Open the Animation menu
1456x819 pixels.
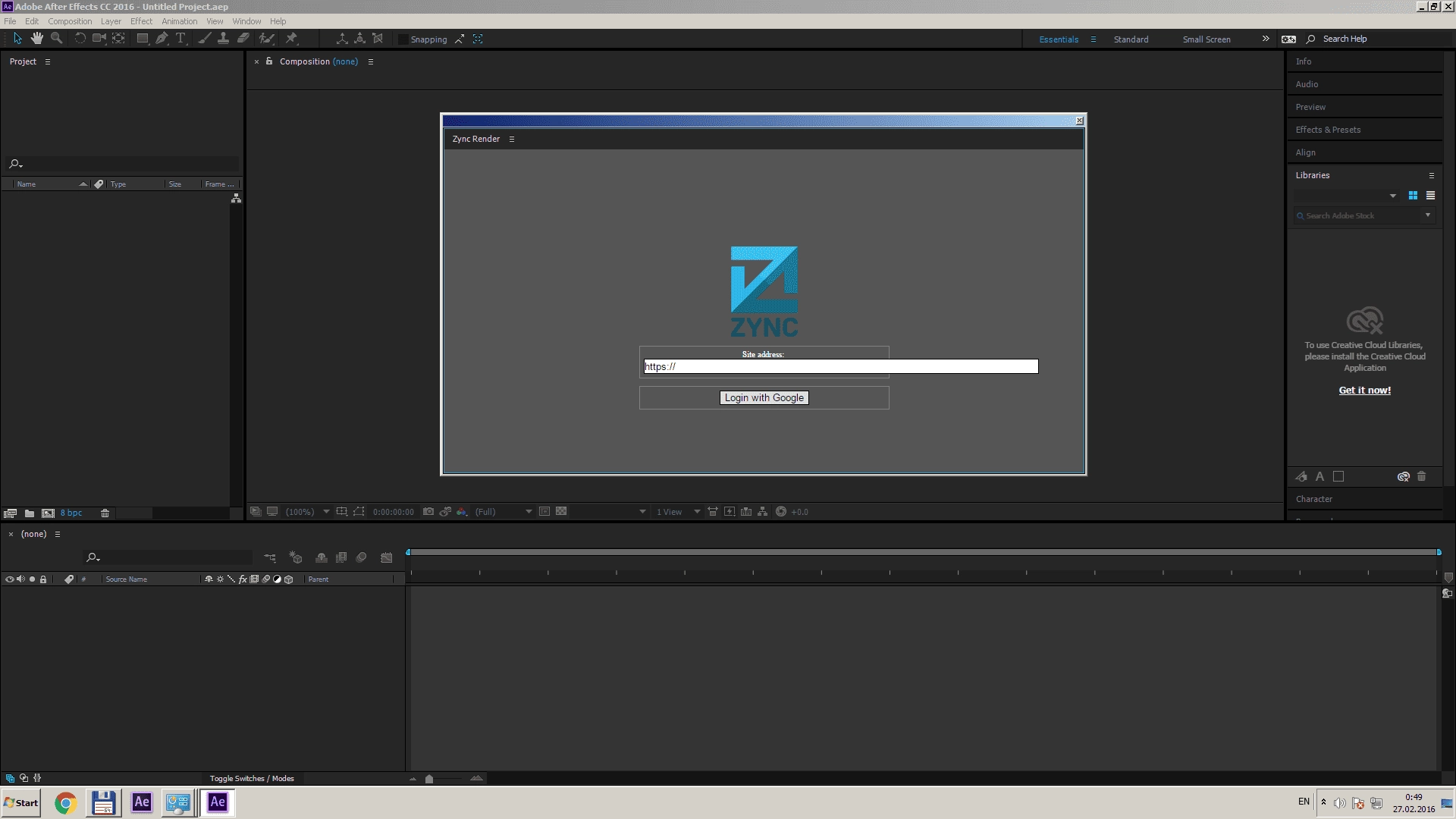(179, 21)
